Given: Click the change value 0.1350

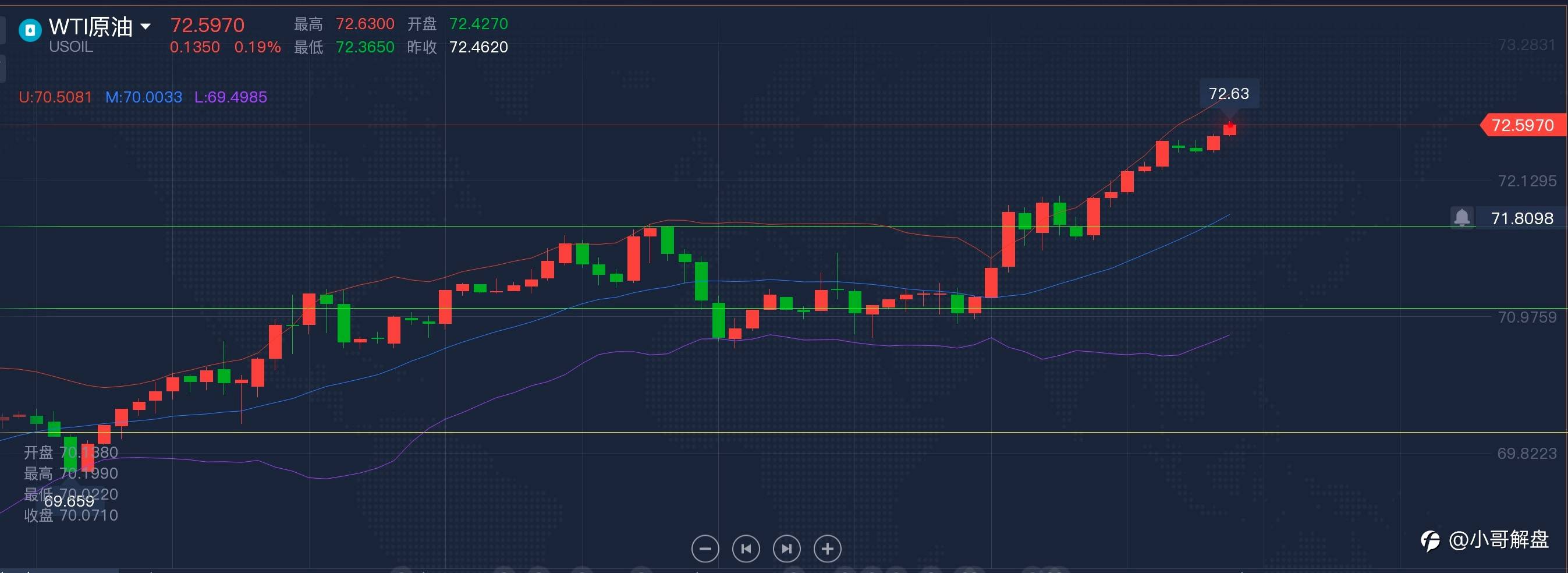Looking at the screenshot, I should 195,47.
